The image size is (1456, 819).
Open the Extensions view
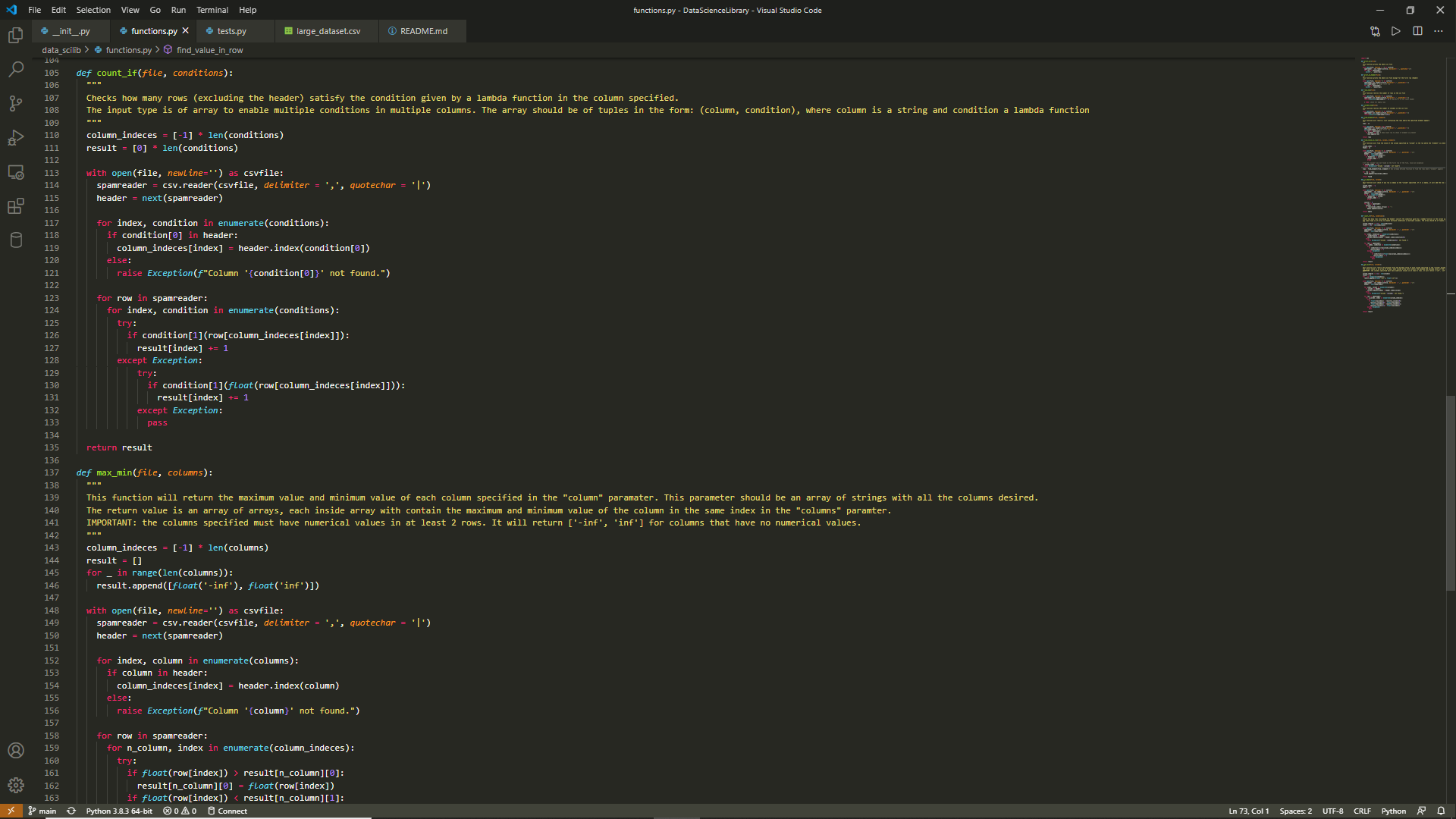click(x=15, y=206)
